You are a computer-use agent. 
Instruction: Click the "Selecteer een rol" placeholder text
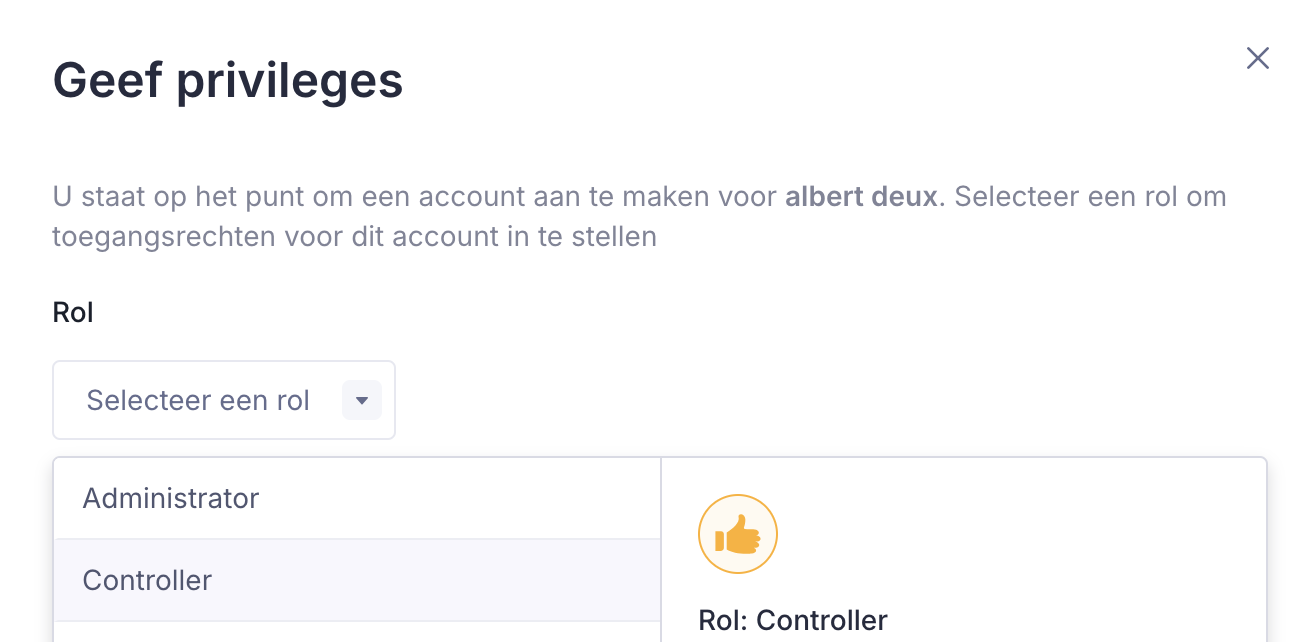(198, 401)
